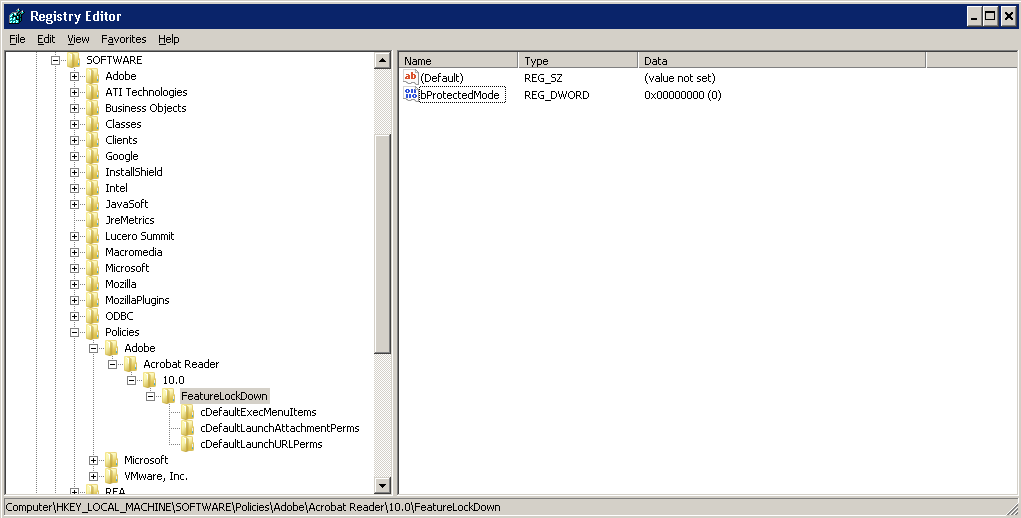Viewport: 1021px width, 518px height.
Task: Select the Google key label
Action: pyautogui.click(x=122, y=156)
